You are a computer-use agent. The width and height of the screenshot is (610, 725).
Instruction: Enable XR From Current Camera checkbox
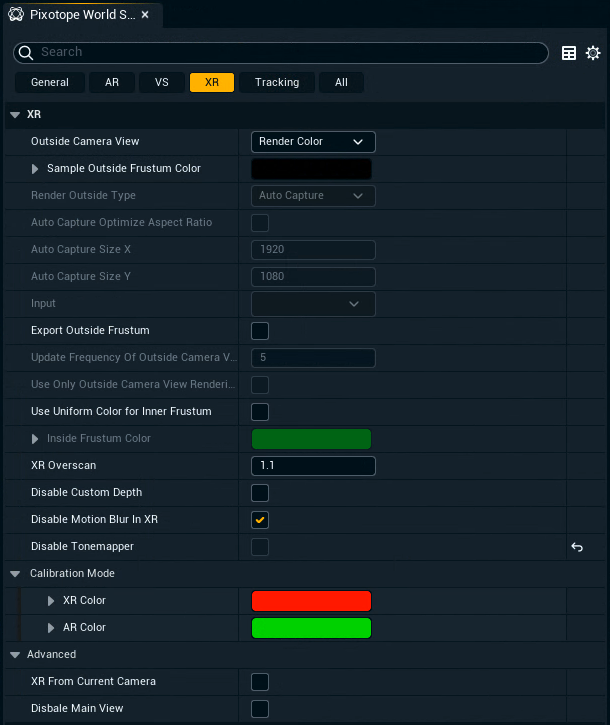coord(260,682)
